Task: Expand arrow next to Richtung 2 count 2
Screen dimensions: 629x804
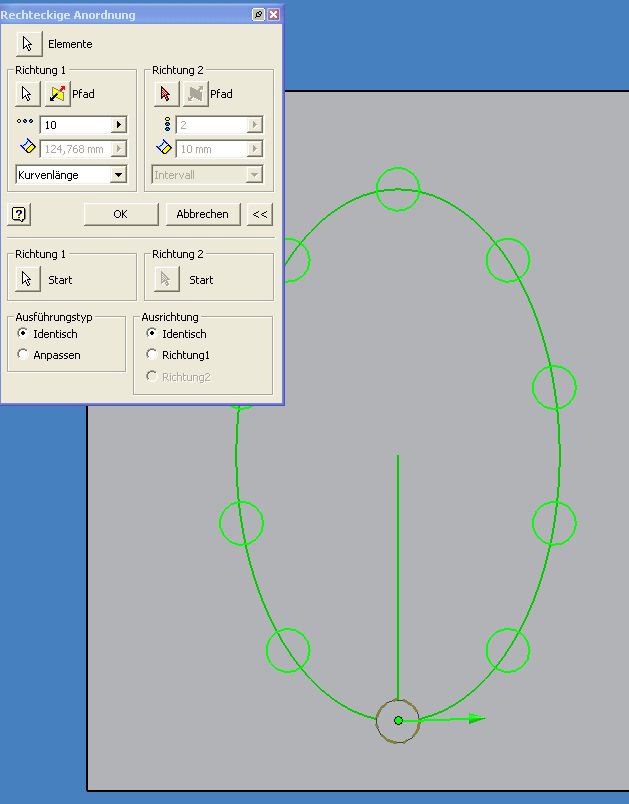Action: pos(255,125)
